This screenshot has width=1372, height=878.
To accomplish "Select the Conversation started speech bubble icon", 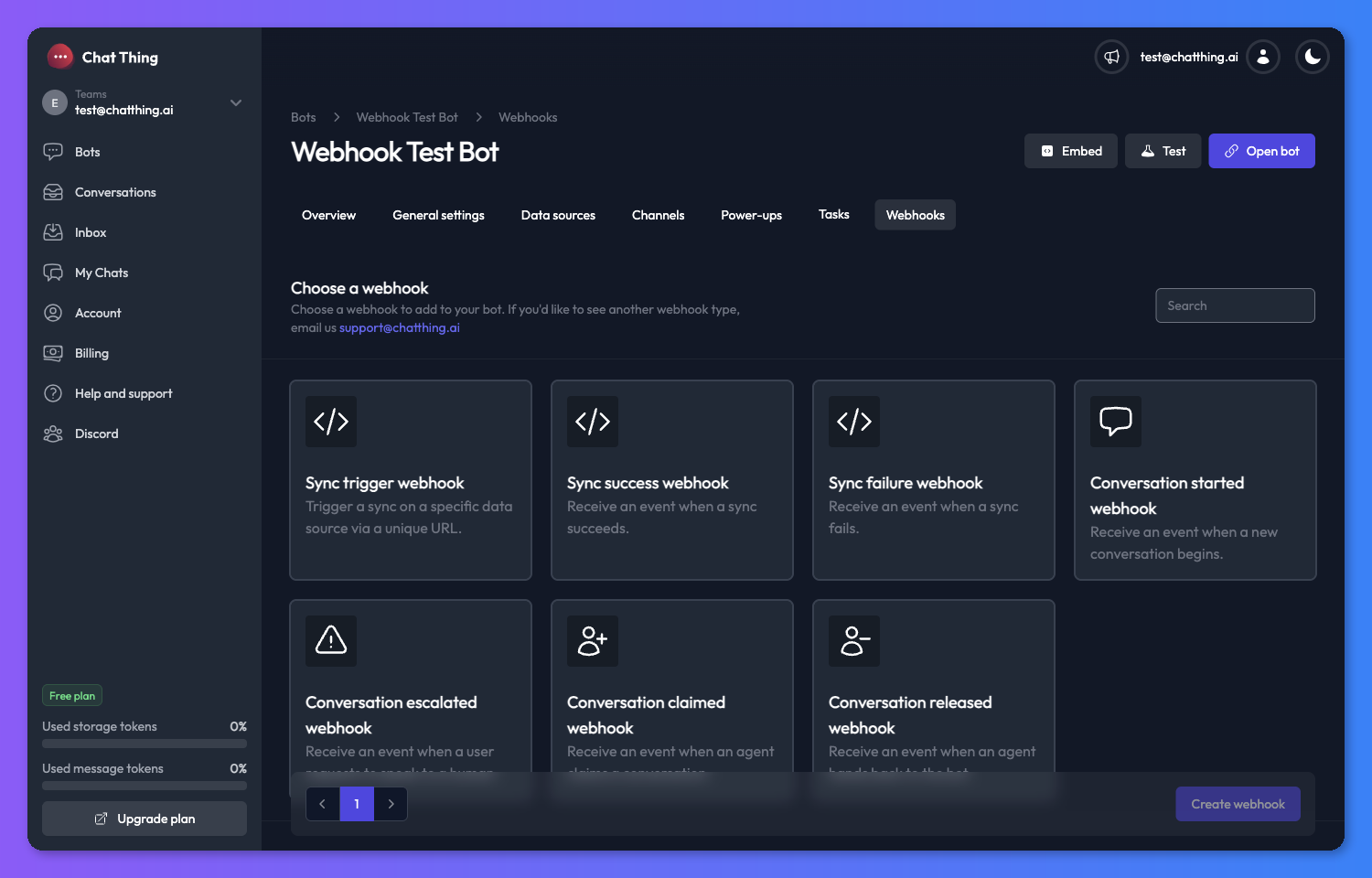I will coord(1116,422).
